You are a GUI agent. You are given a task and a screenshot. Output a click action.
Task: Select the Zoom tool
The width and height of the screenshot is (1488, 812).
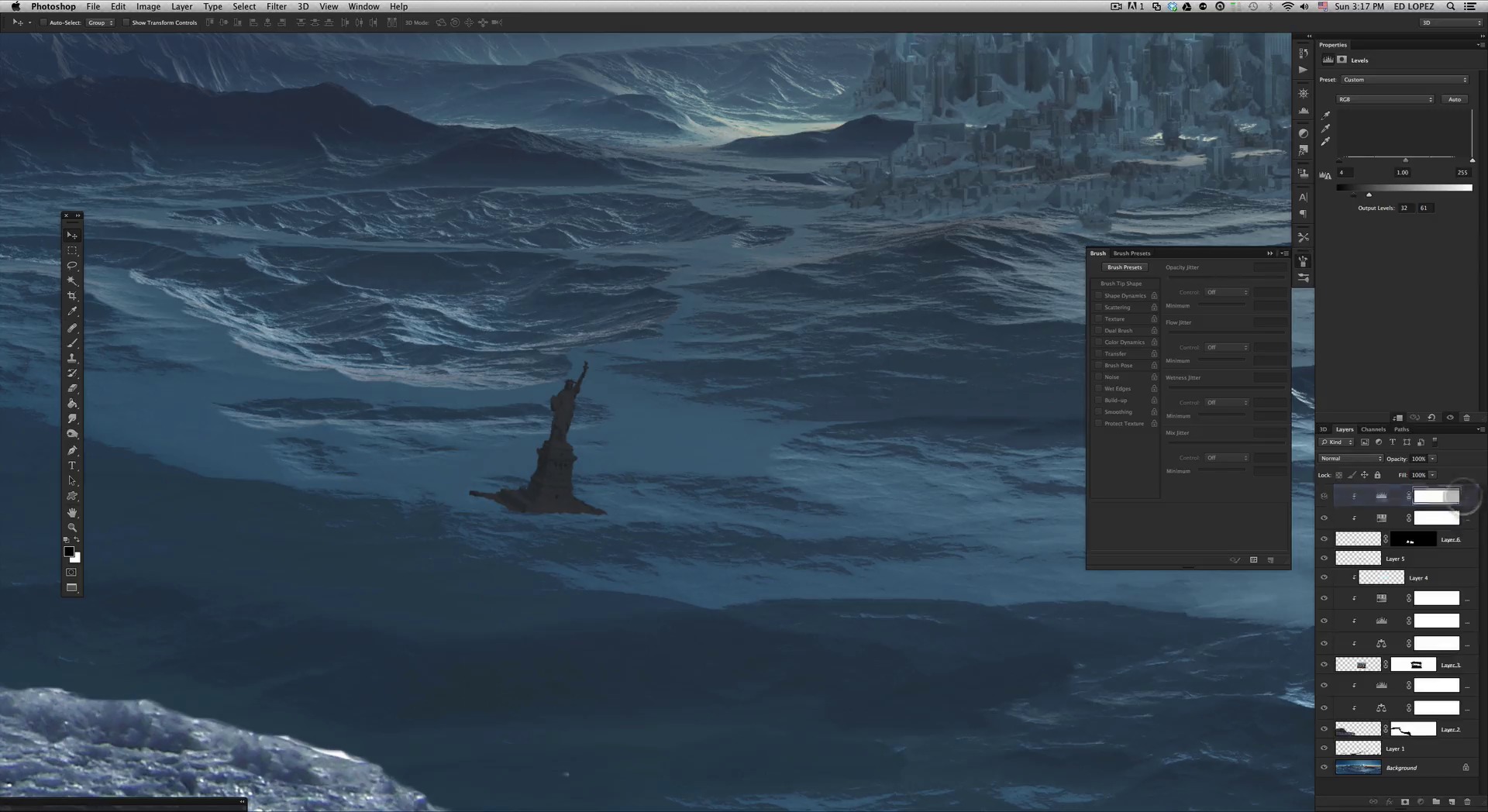click(72, 527)
